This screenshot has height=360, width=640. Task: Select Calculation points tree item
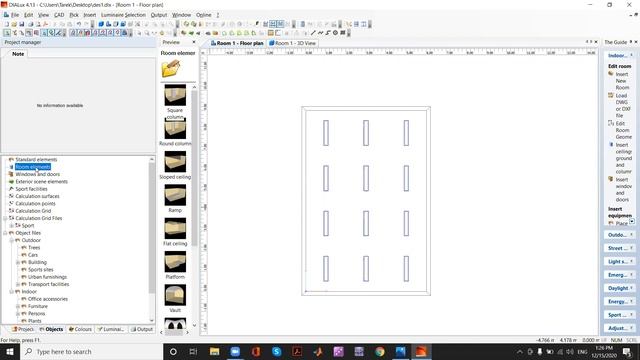pos(35,203)
